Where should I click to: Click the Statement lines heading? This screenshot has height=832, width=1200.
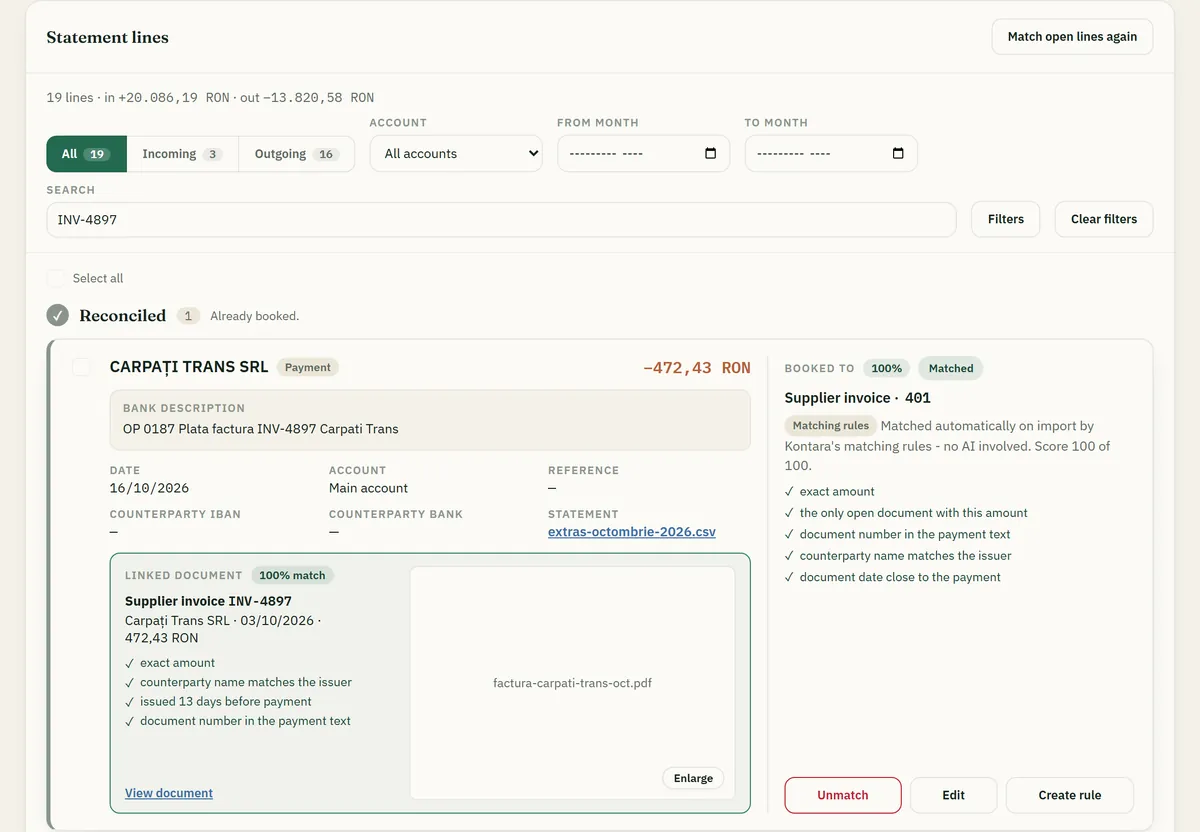click(x=108, y=37)
